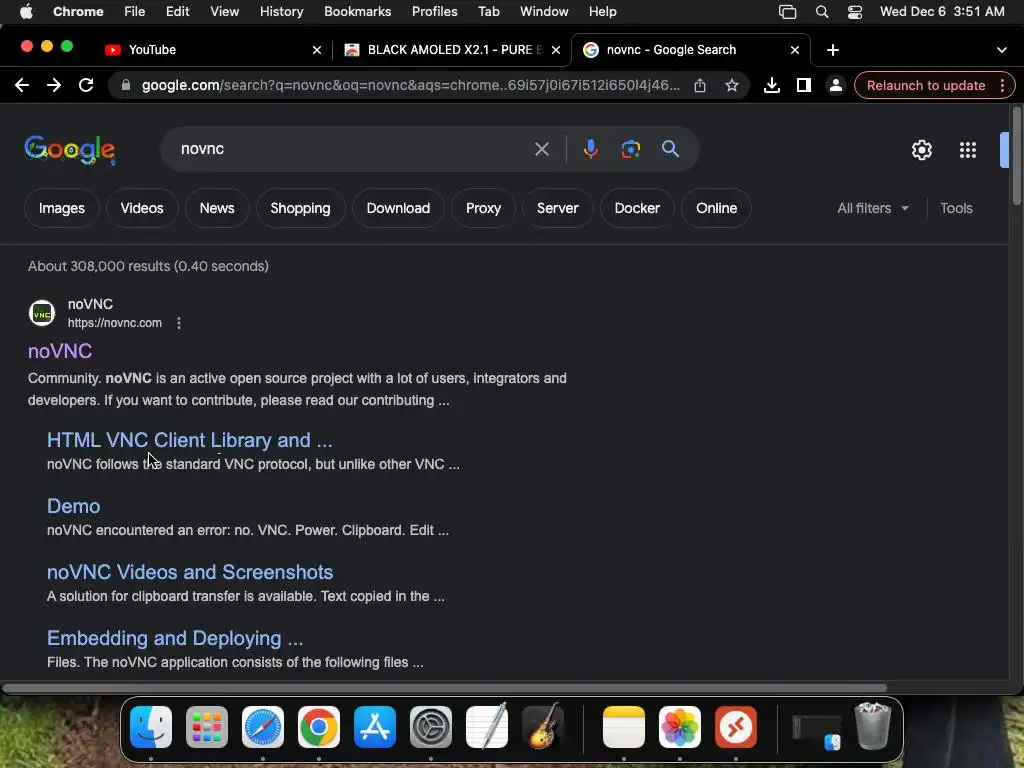Open a new tab with plus button

833,50
